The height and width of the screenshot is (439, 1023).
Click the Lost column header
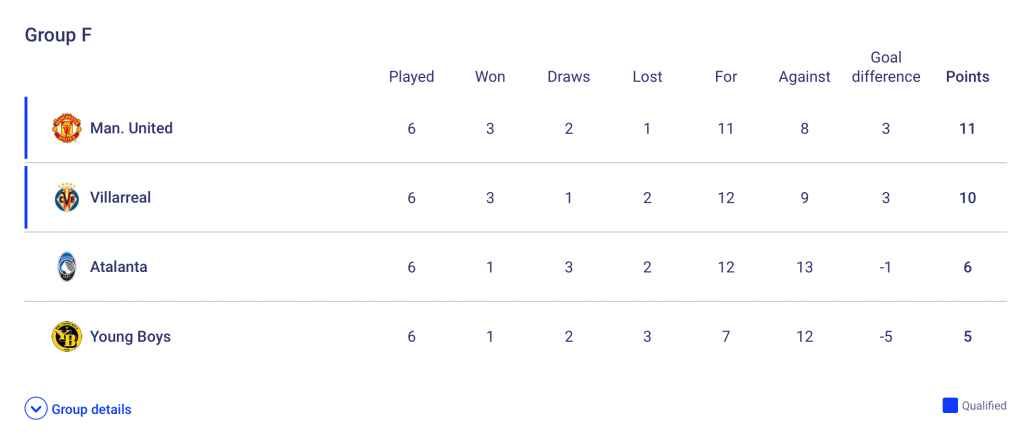pyautogui.click(x=647, y=77)
